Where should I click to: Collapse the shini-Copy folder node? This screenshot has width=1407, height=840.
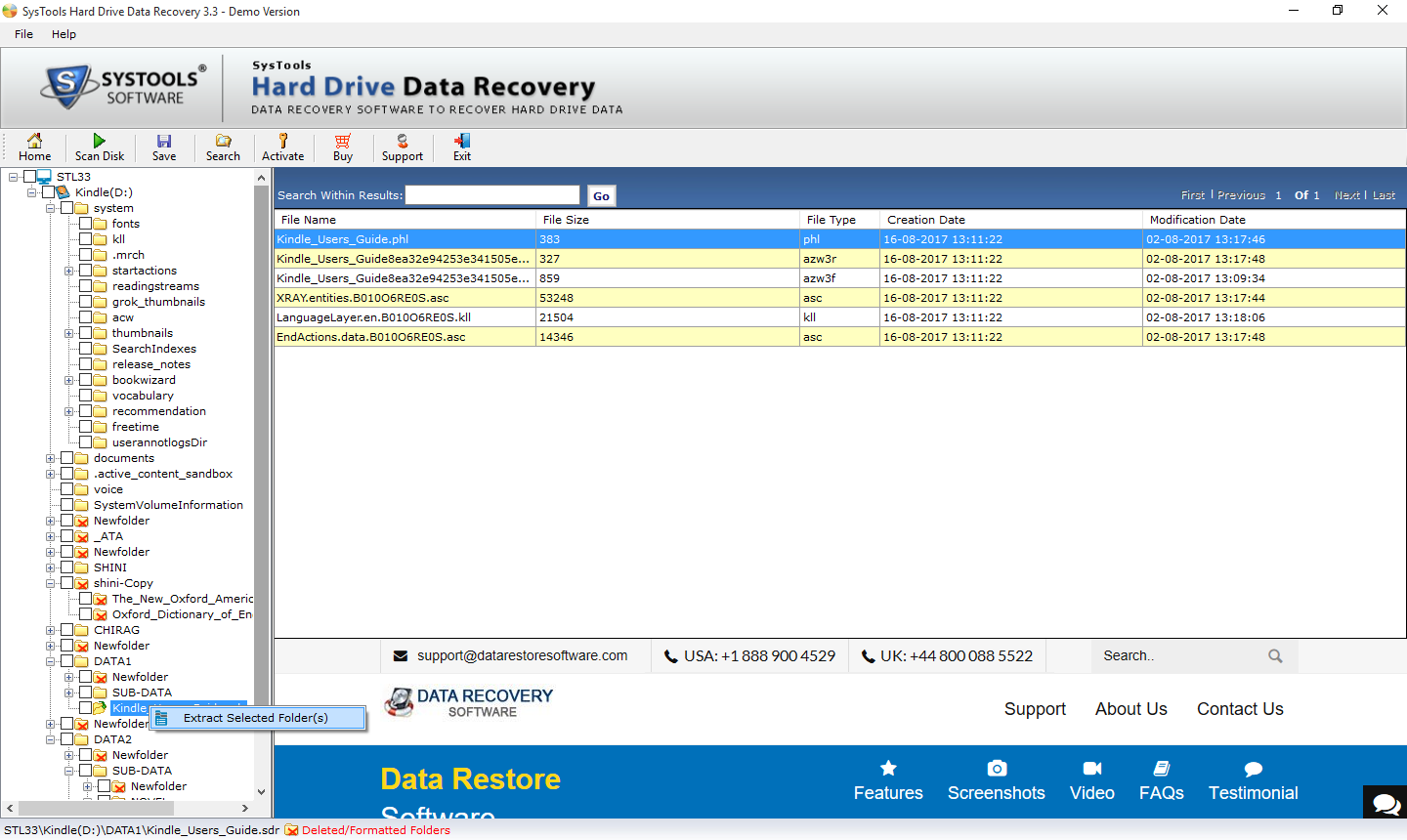point(50,583)
